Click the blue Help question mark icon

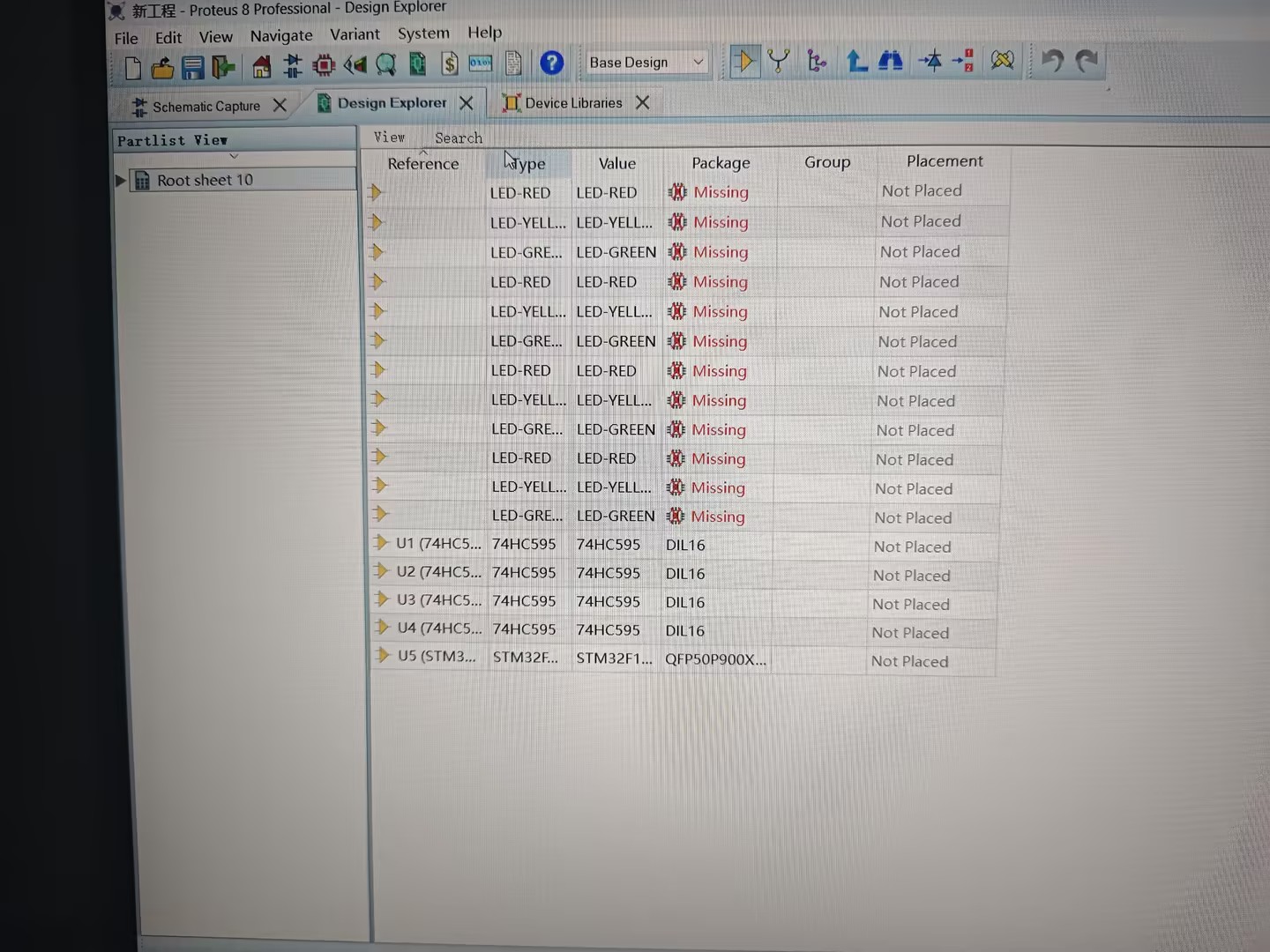click(x=552, y=63)
